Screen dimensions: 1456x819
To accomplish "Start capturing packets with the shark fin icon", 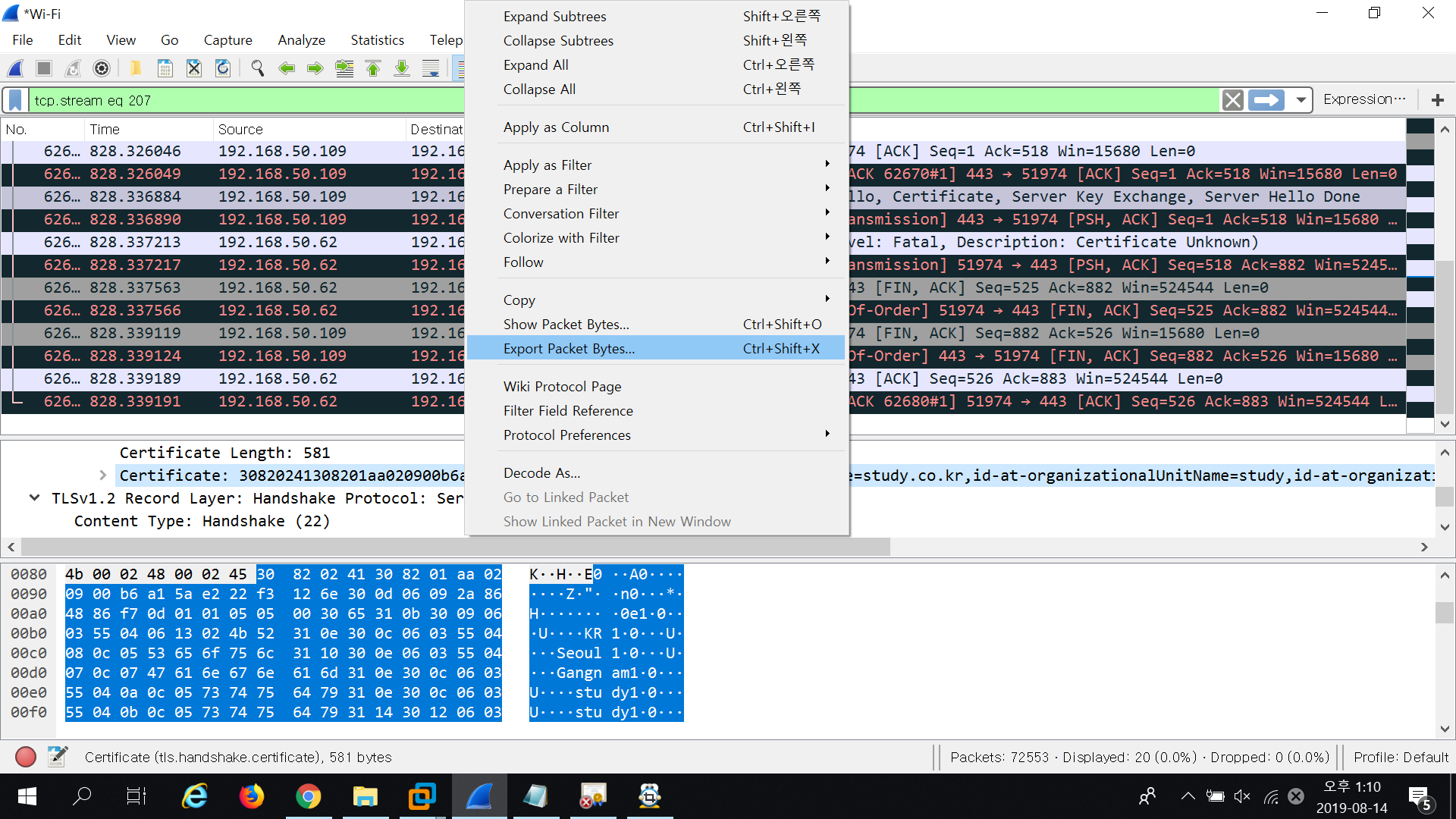I will point(15,69).
